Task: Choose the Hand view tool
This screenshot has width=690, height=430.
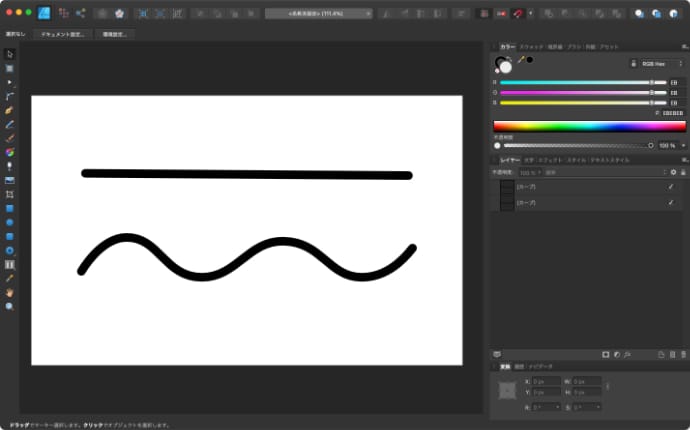Action: click(10, 293)
